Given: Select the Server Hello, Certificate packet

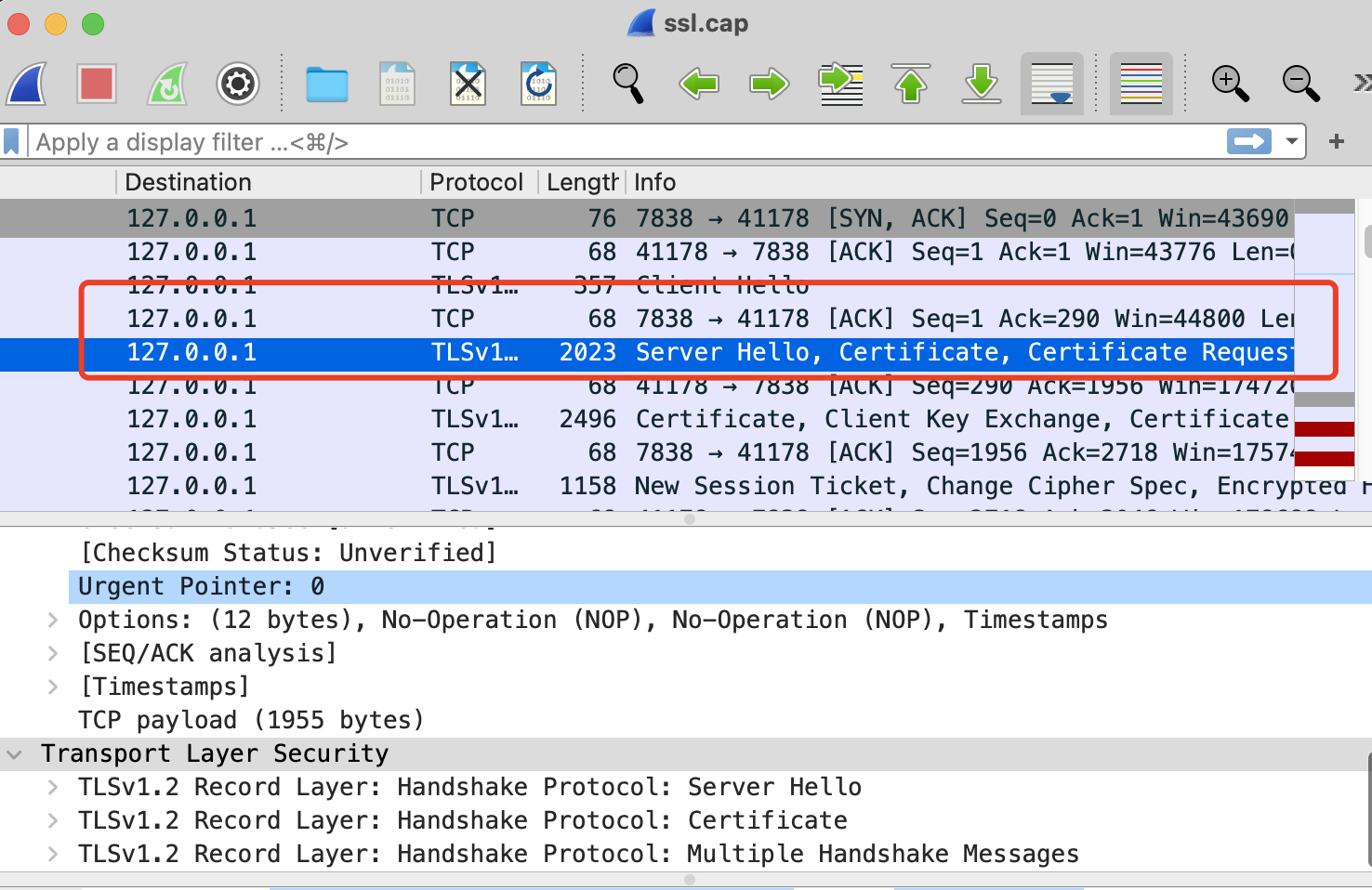Looking at the screenshot, I should [647, 352].
